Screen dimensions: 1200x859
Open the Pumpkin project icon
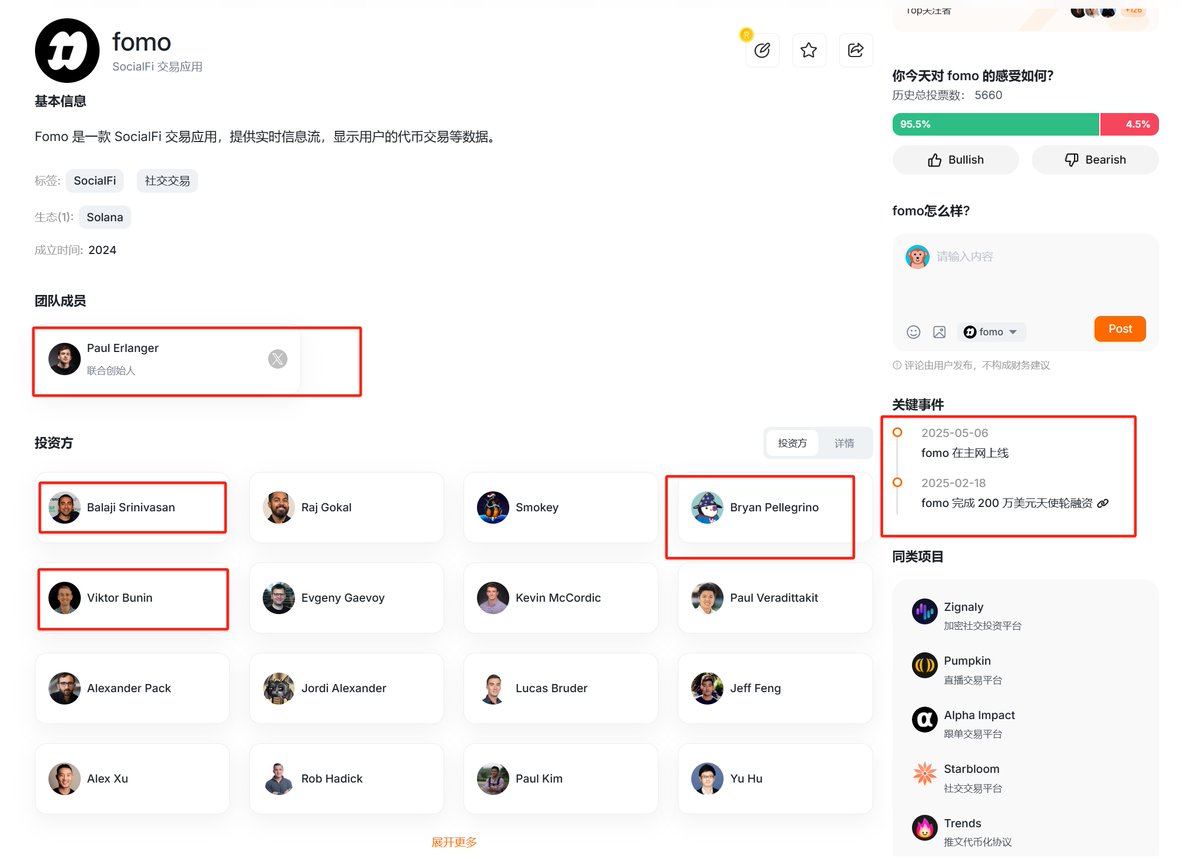(925, 665)
